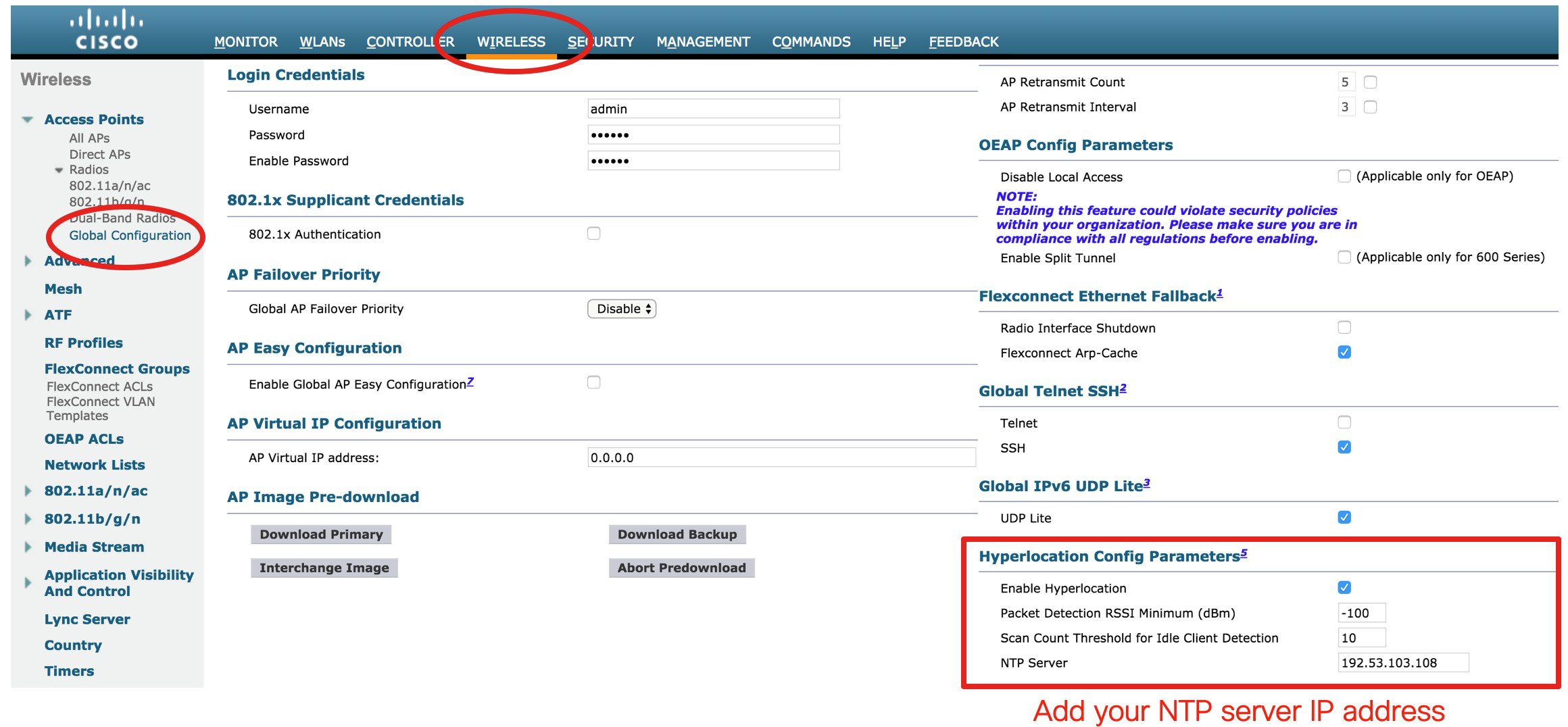Open footnote 5 beside Hyperlocation Config Parameters

click(x=1244, y=553)
